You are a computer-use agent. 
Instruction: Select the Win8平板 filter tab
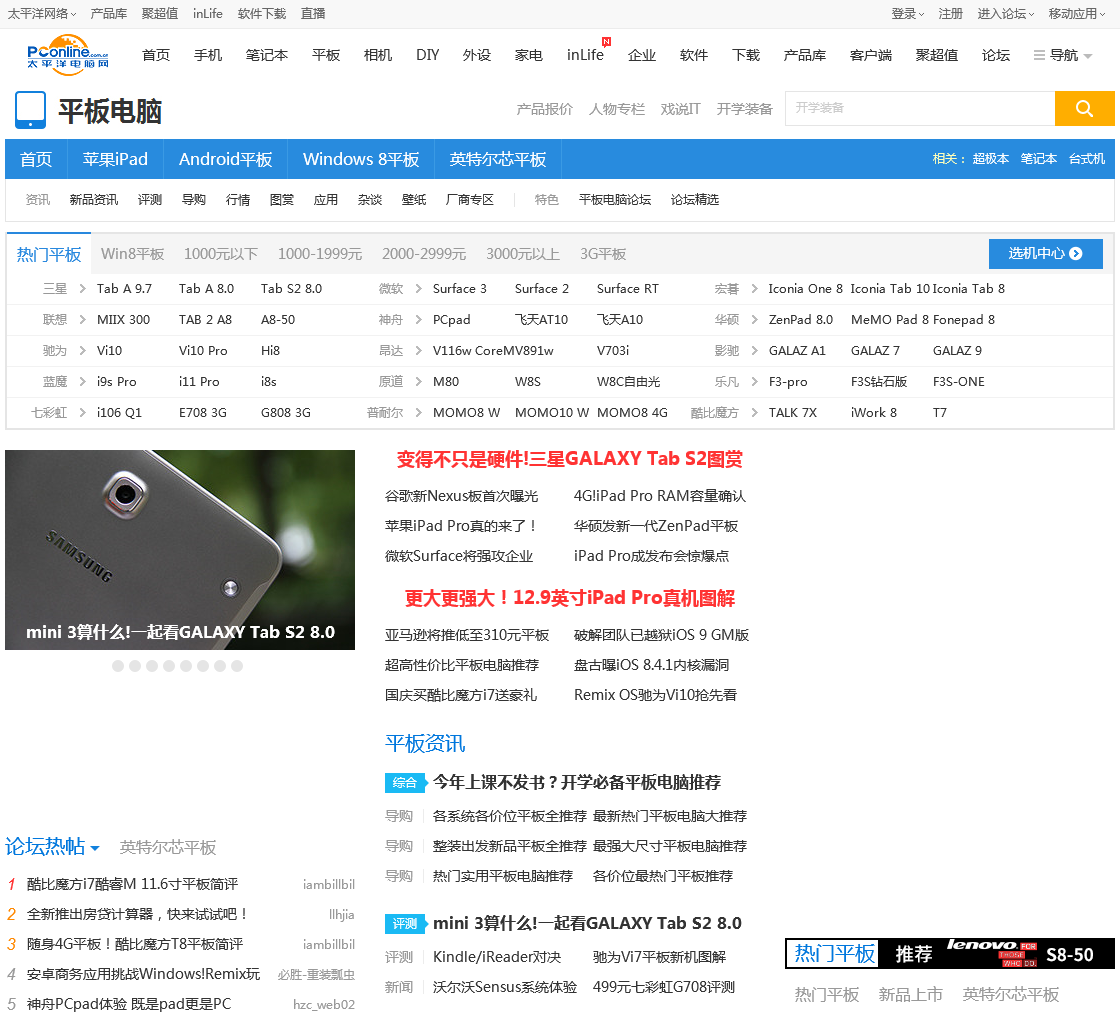click(x=133, y=254)
